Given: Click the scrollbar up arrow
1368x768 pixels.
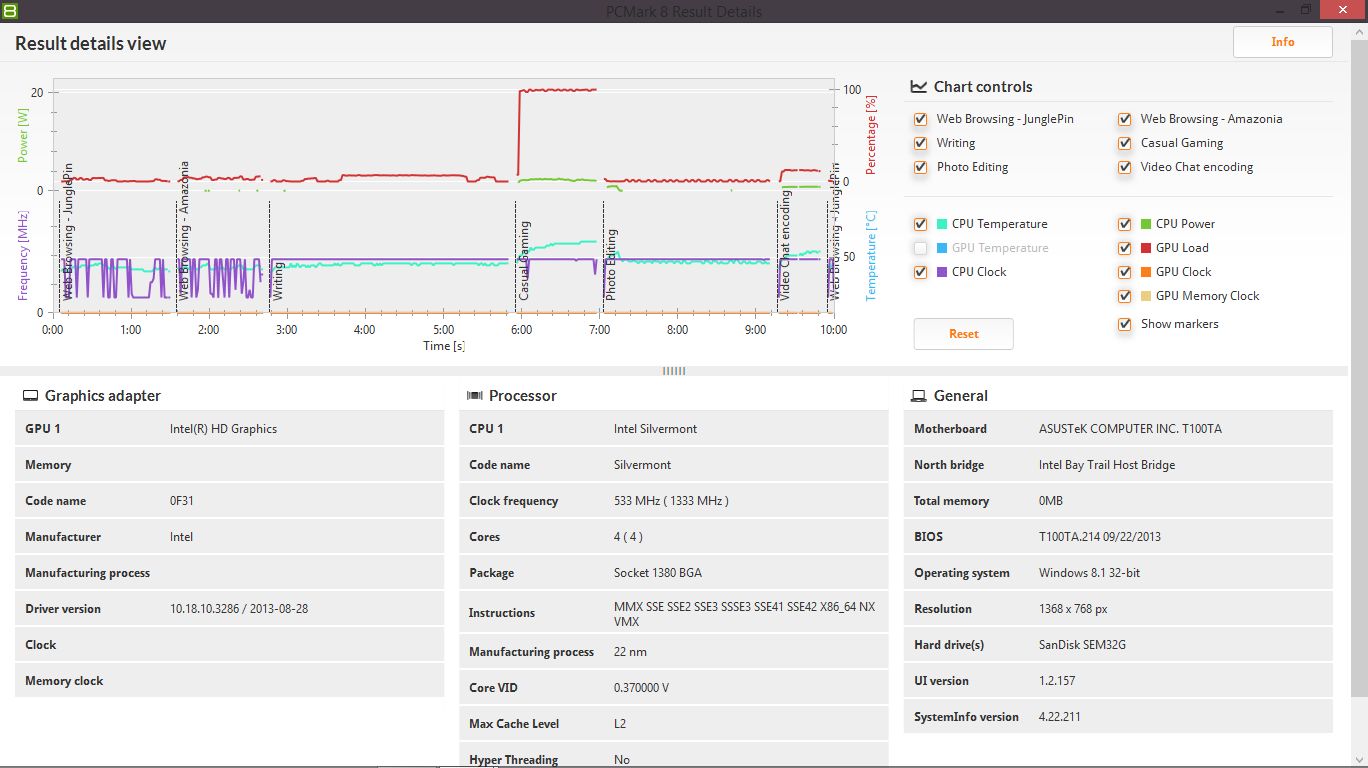Looking at the screenshot, I should click(1360, 31).
